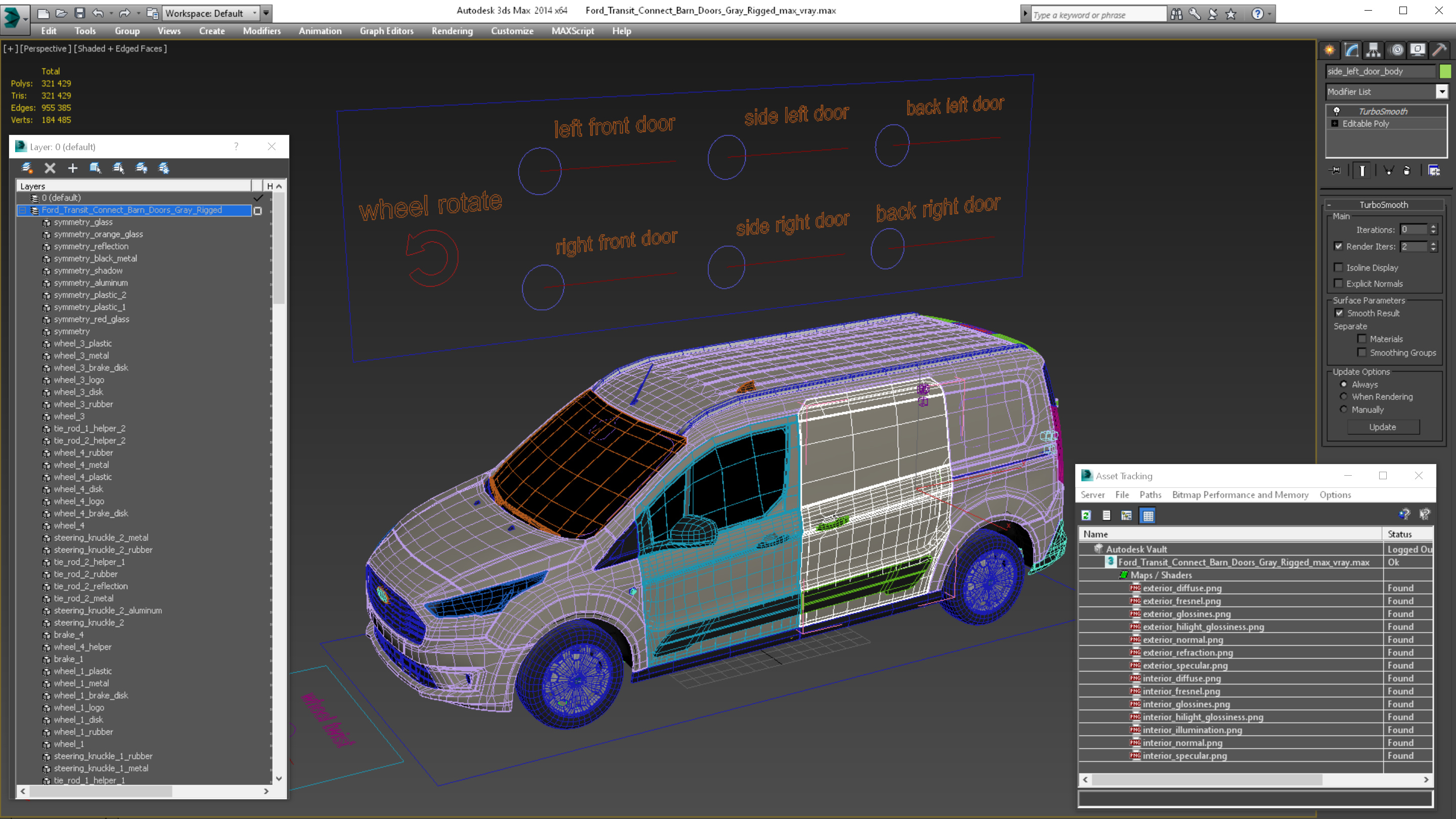Click the binoculars search icon in title bar

click(x=1176, y=14)
